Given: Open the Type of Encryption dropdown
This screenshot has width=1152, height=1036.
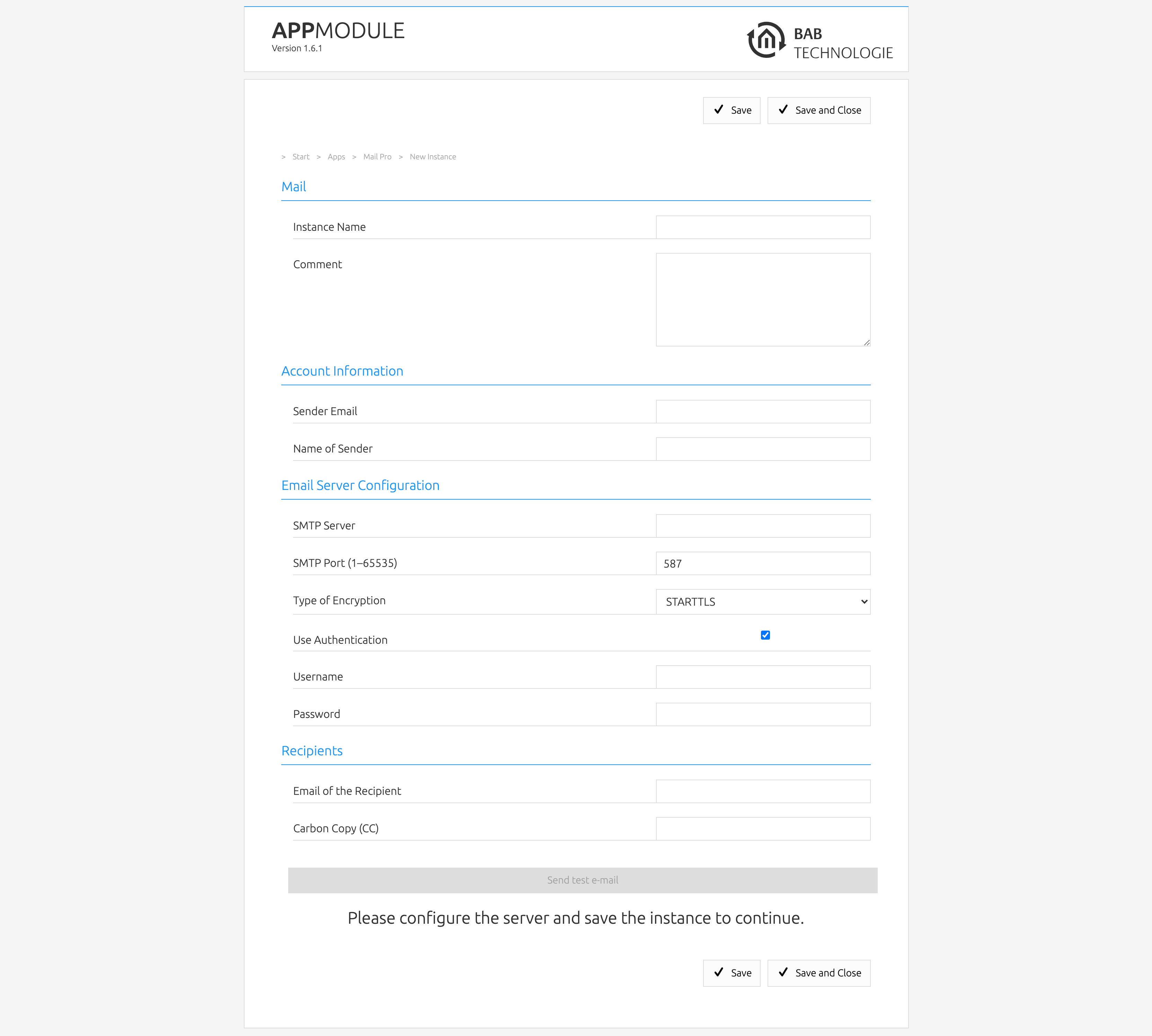Looking at the screenshot, I should (762, 602).
